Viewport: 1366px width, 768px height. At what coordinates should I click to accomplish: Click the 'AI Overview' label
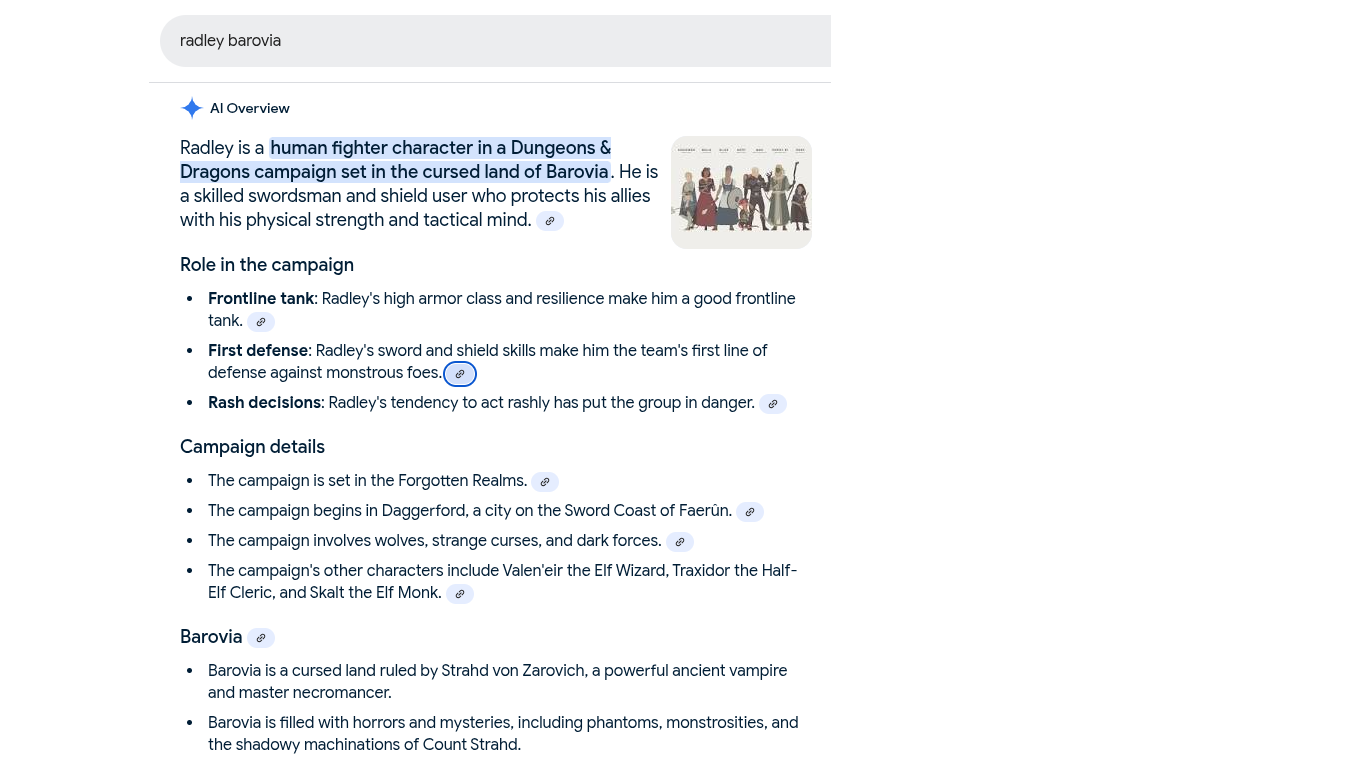[x=250, y=108]
